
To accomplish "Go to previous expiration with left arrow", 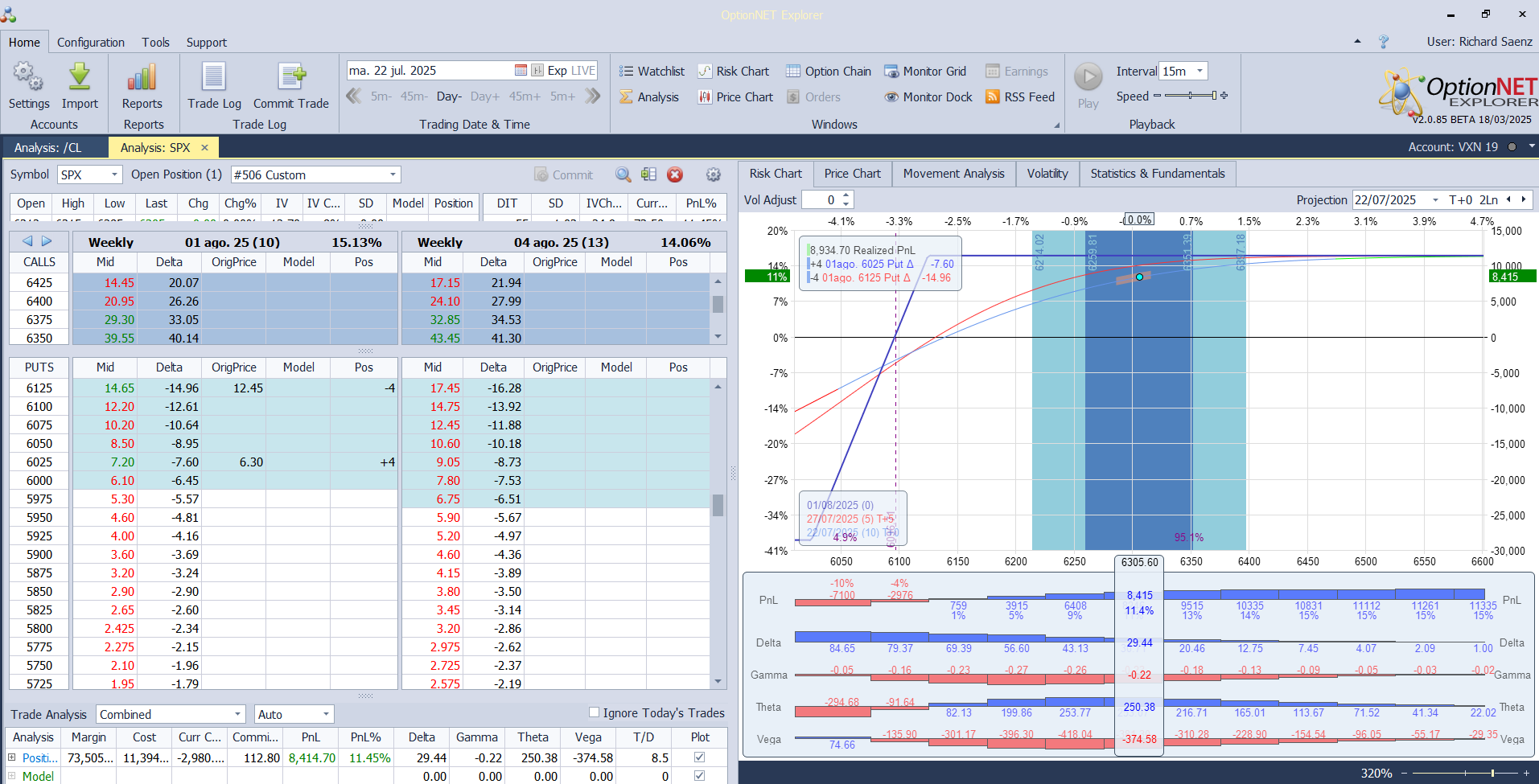I will coord(27,241).
